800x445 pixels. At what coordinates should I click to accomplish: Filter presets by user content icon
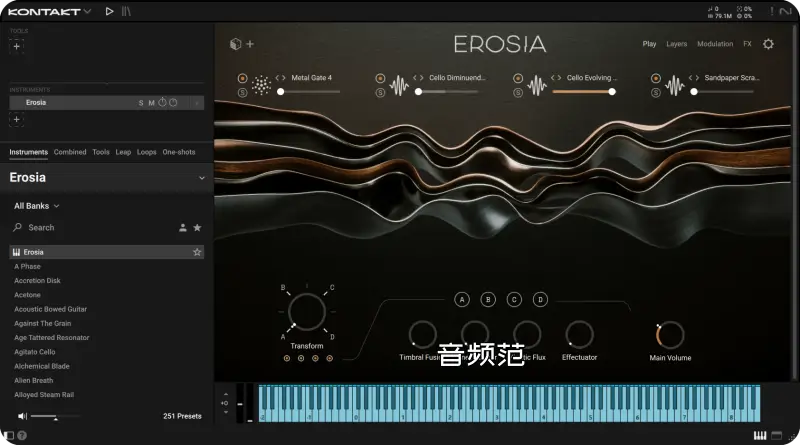[183, 228]
